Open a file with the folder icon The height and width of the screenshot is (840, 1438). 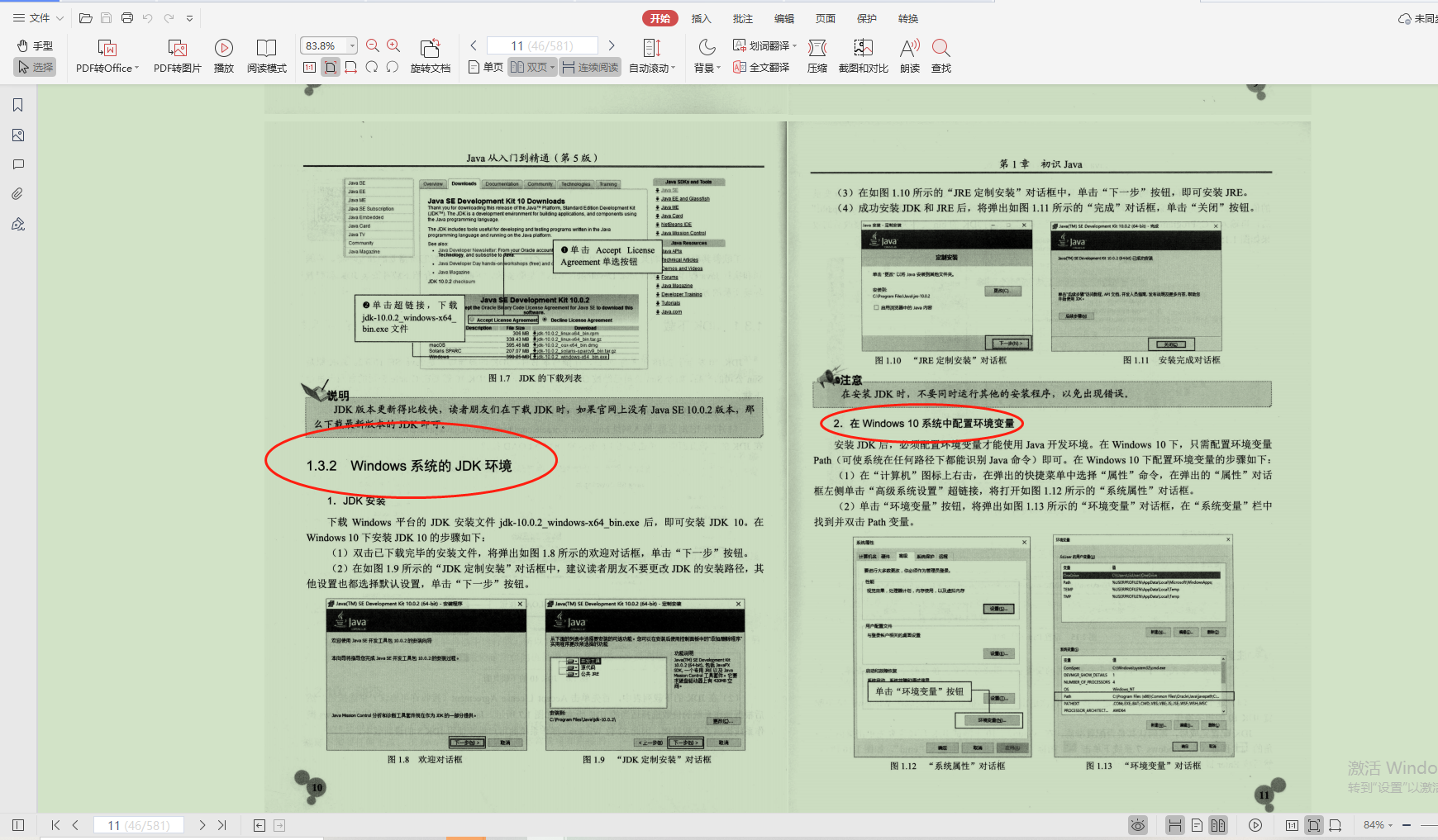pos(85,18)
